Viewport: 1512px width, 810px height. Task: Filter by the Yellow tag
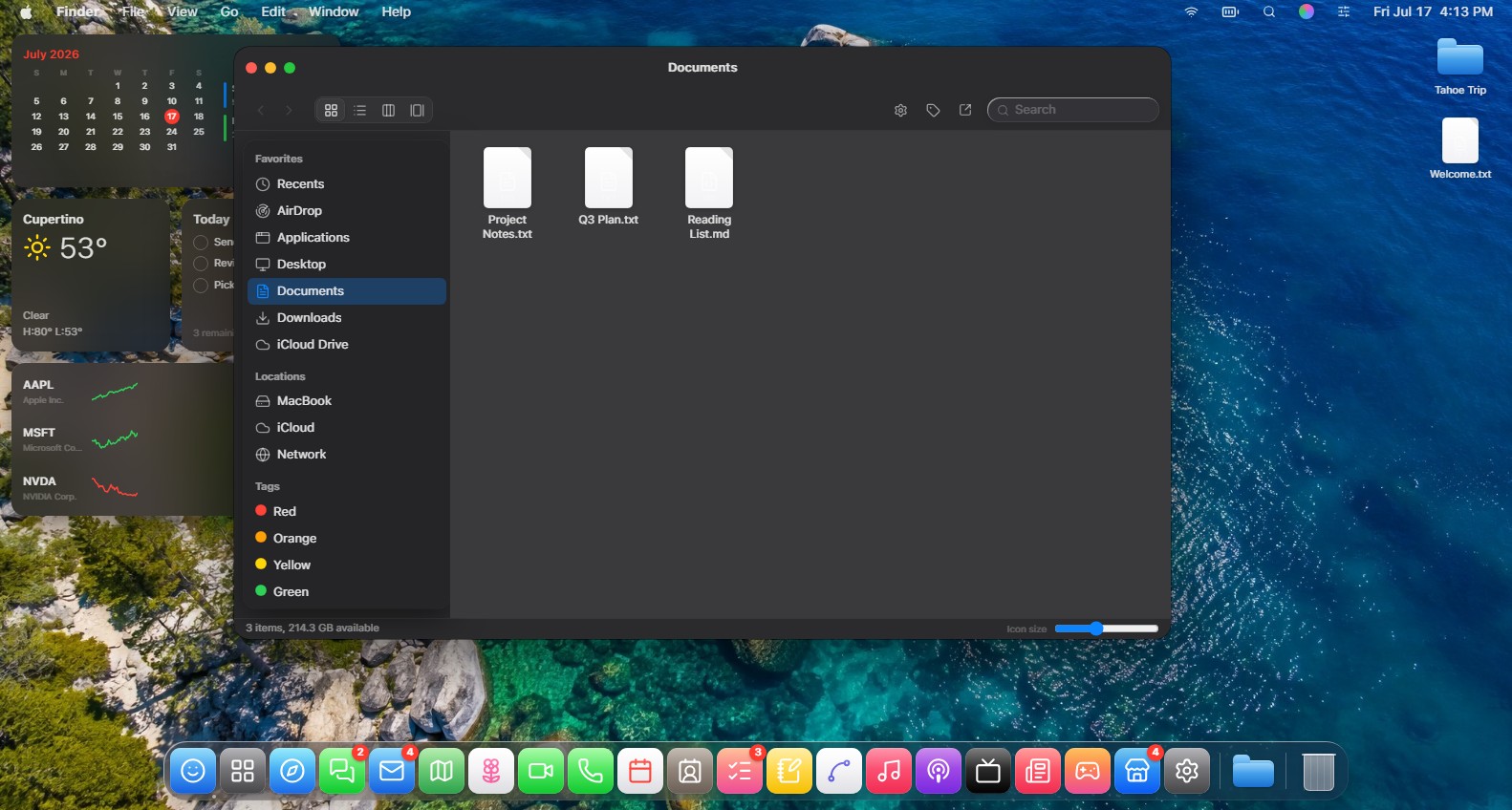346,565
